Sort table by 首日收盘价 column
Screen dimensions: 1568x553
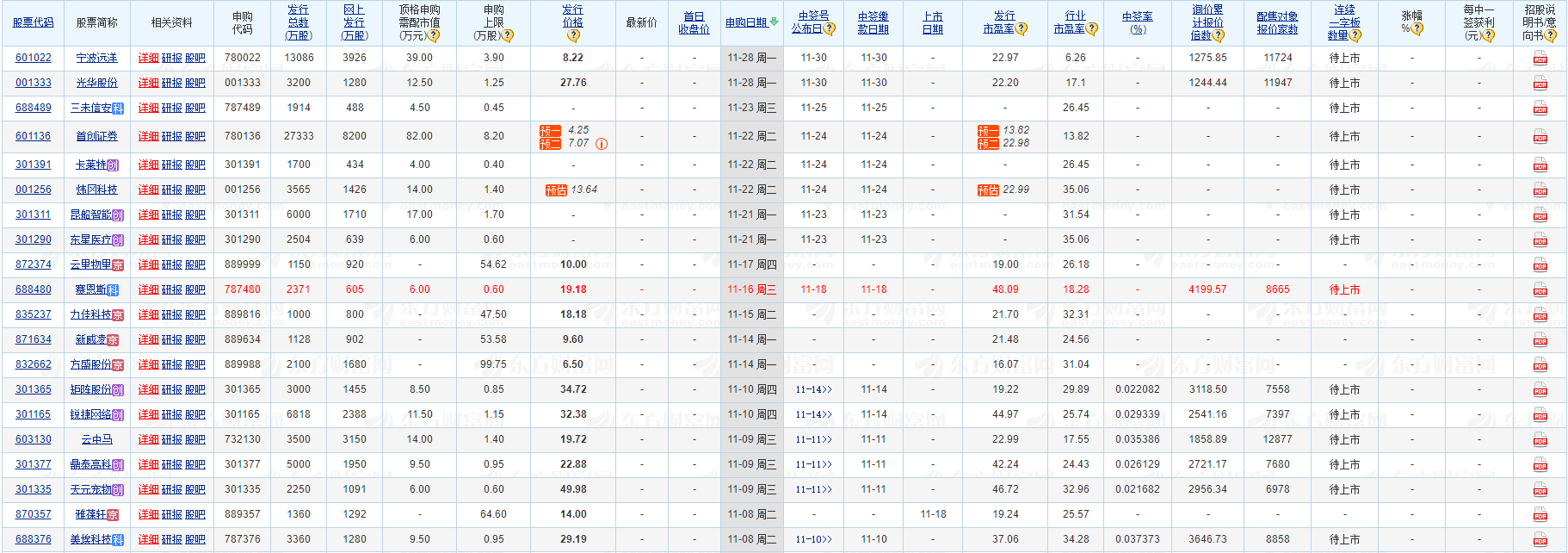point(694,22)
